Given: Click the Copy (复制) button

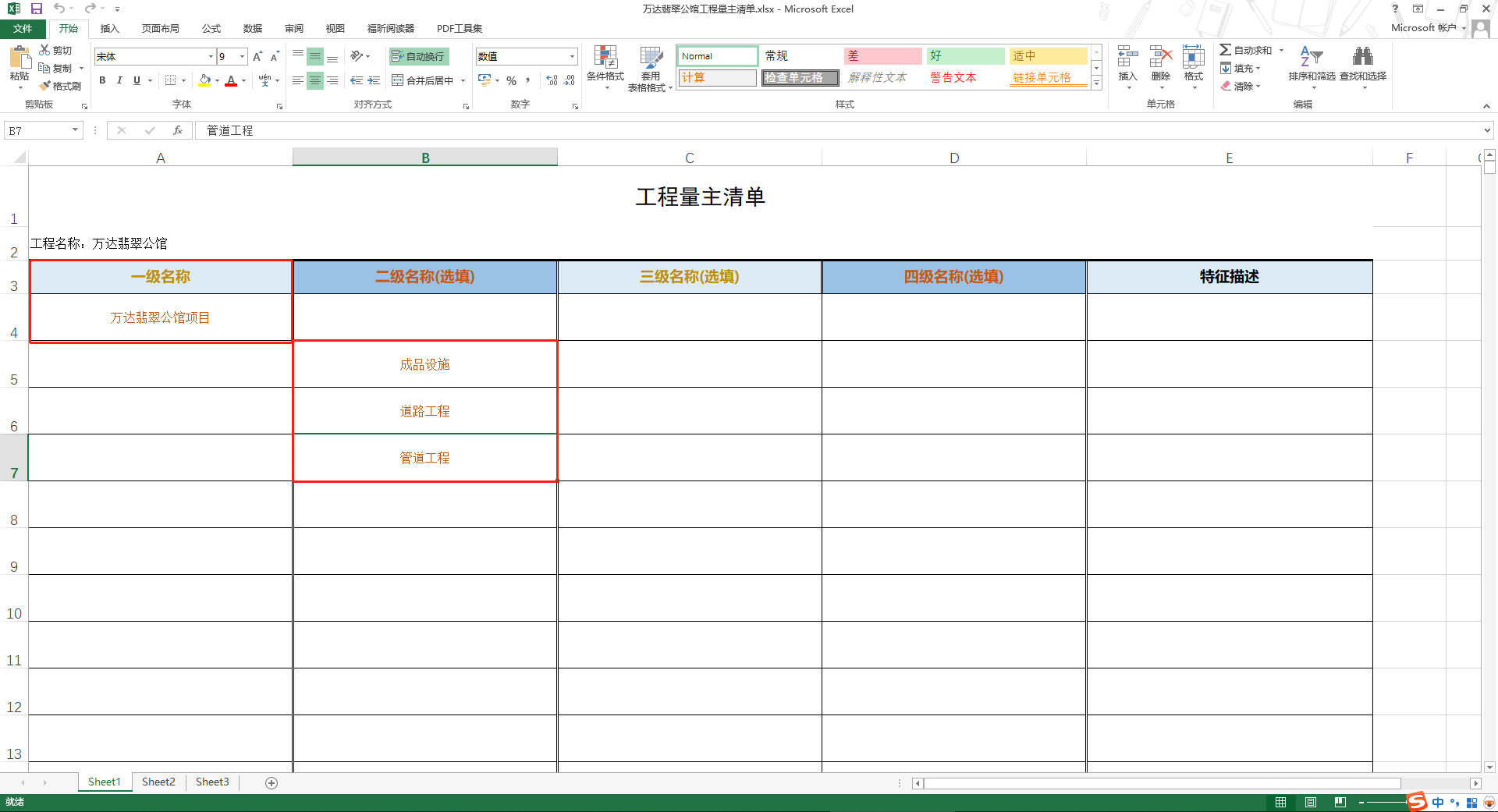Looking at the screenshot, I should pyautogui.click(x=56, y=68).
